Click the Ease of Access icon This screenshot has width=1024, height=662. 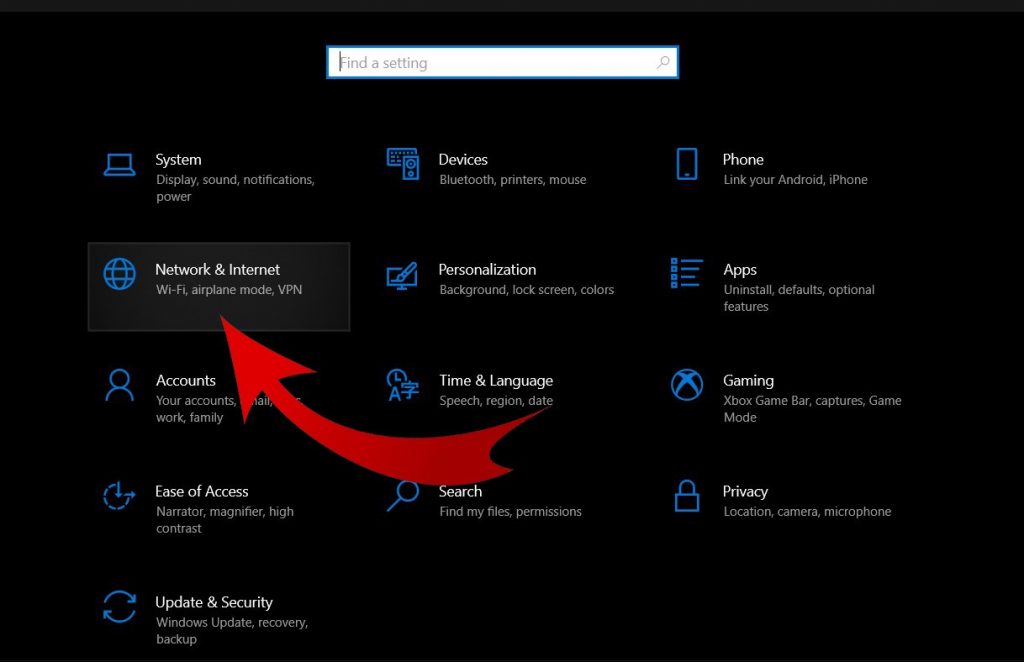tap(119, 496)
